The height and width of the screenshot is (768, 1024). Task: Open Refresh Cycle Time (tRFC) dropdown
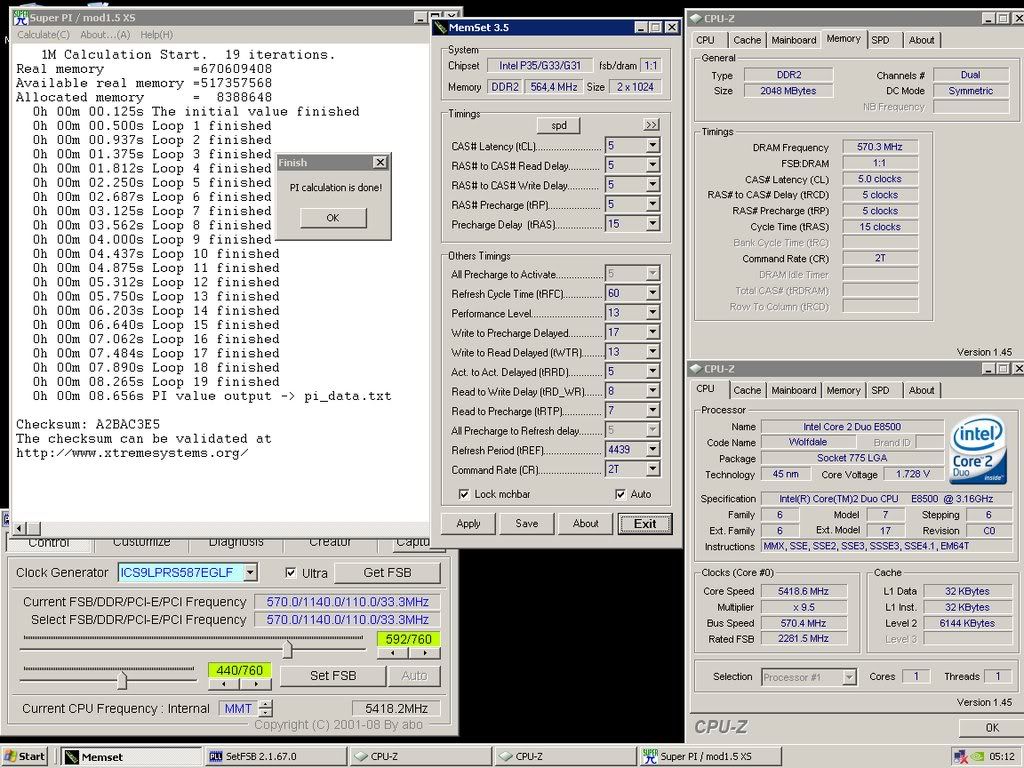[x=652, y=293]
